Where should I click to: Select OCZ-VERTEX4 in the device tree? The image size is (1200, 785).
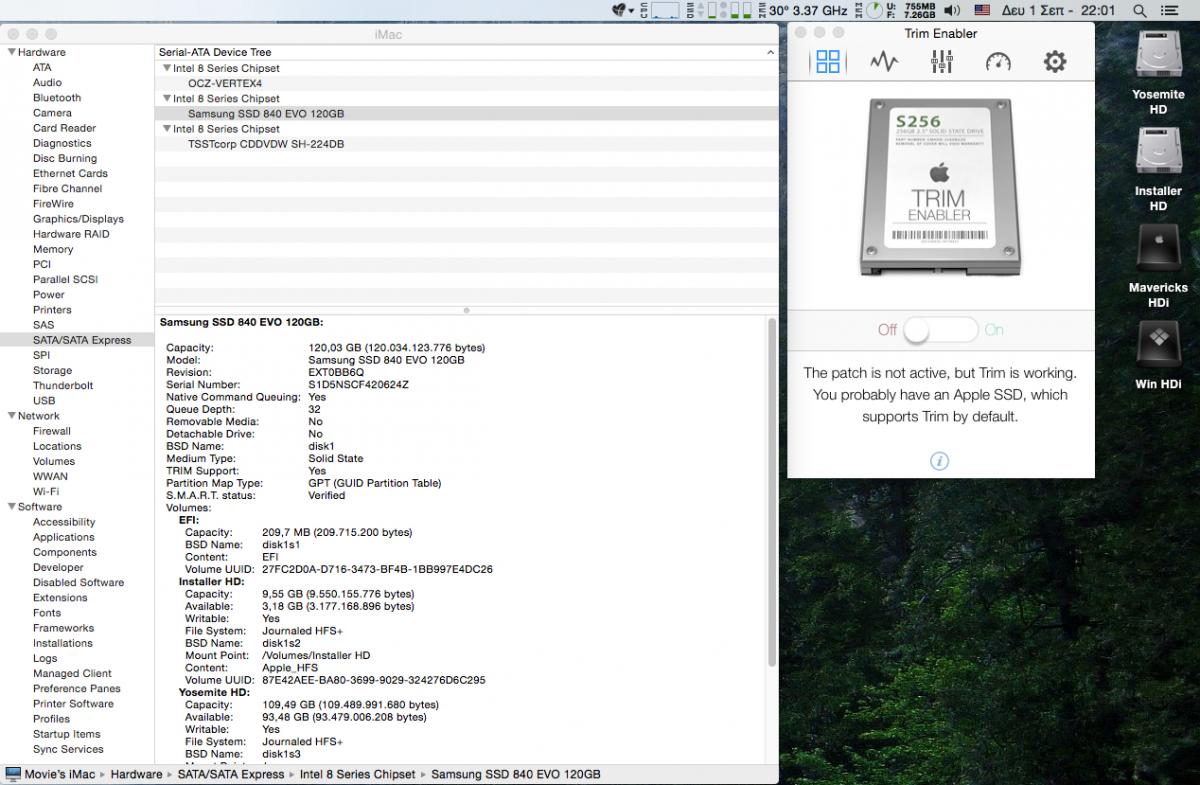click(x=467, y=83)
